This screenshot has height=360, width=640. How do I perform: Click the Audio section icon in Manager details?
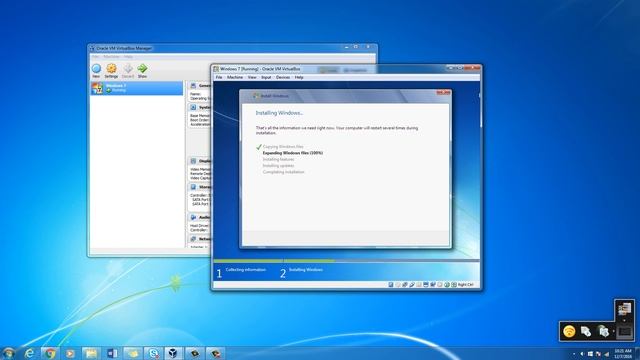click(193, 217)
